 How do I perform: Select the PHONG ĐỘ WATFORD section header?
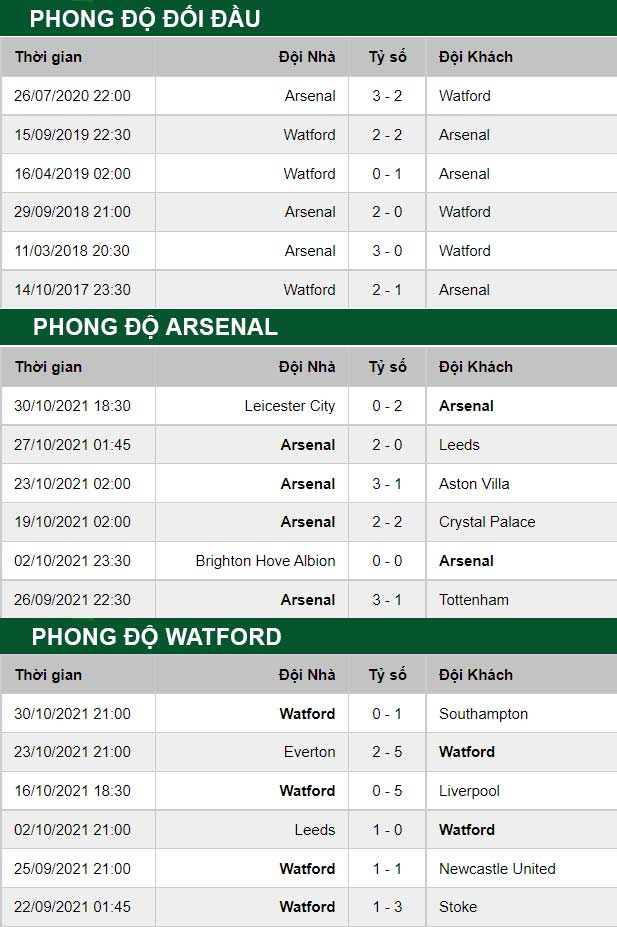pos(156,637)
